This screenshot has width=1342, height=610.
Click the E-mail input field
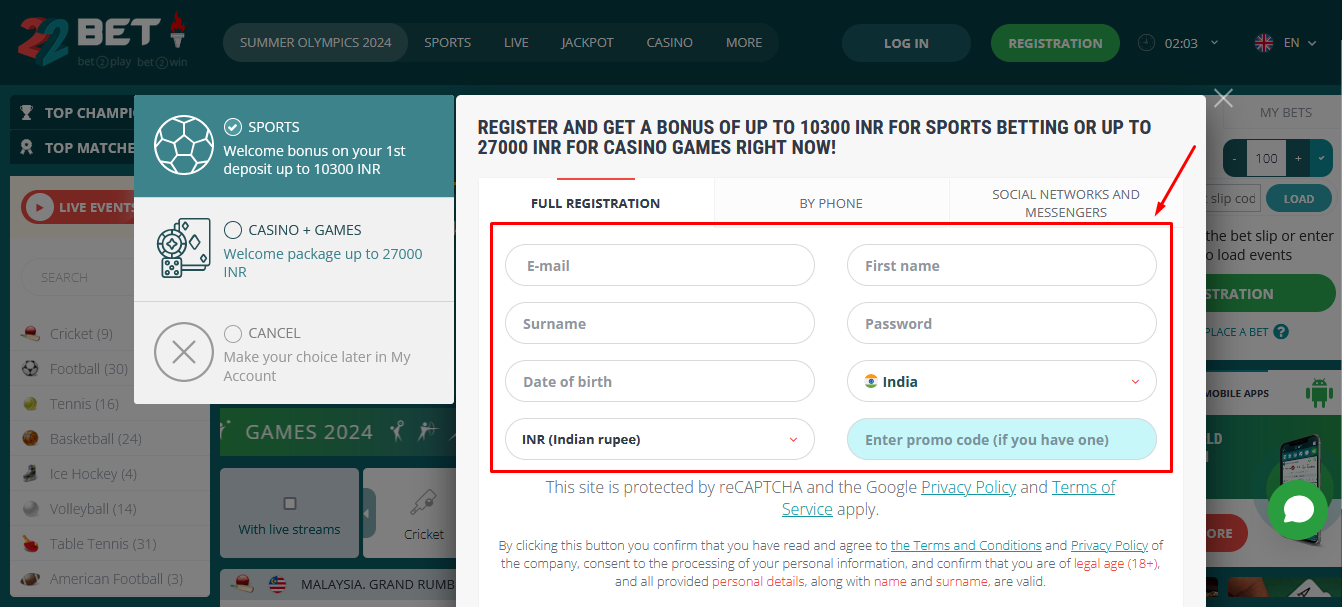659,266
